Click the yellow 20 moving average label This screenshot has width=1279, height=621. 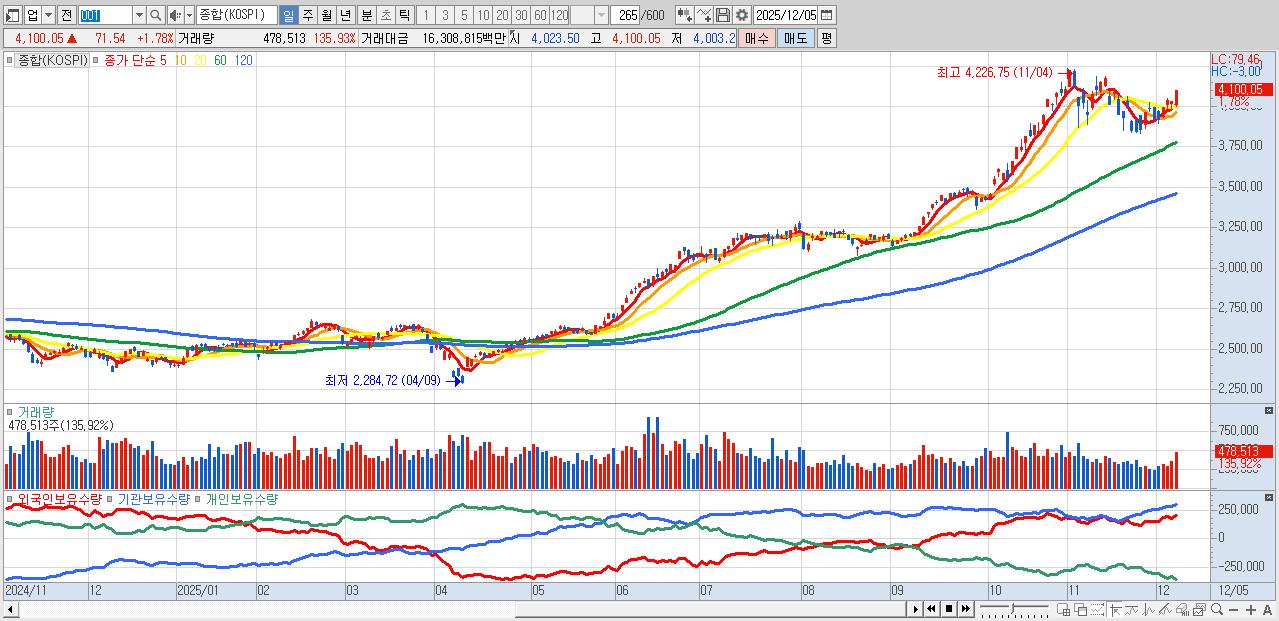pyautogui.click(x=201, y=60)
